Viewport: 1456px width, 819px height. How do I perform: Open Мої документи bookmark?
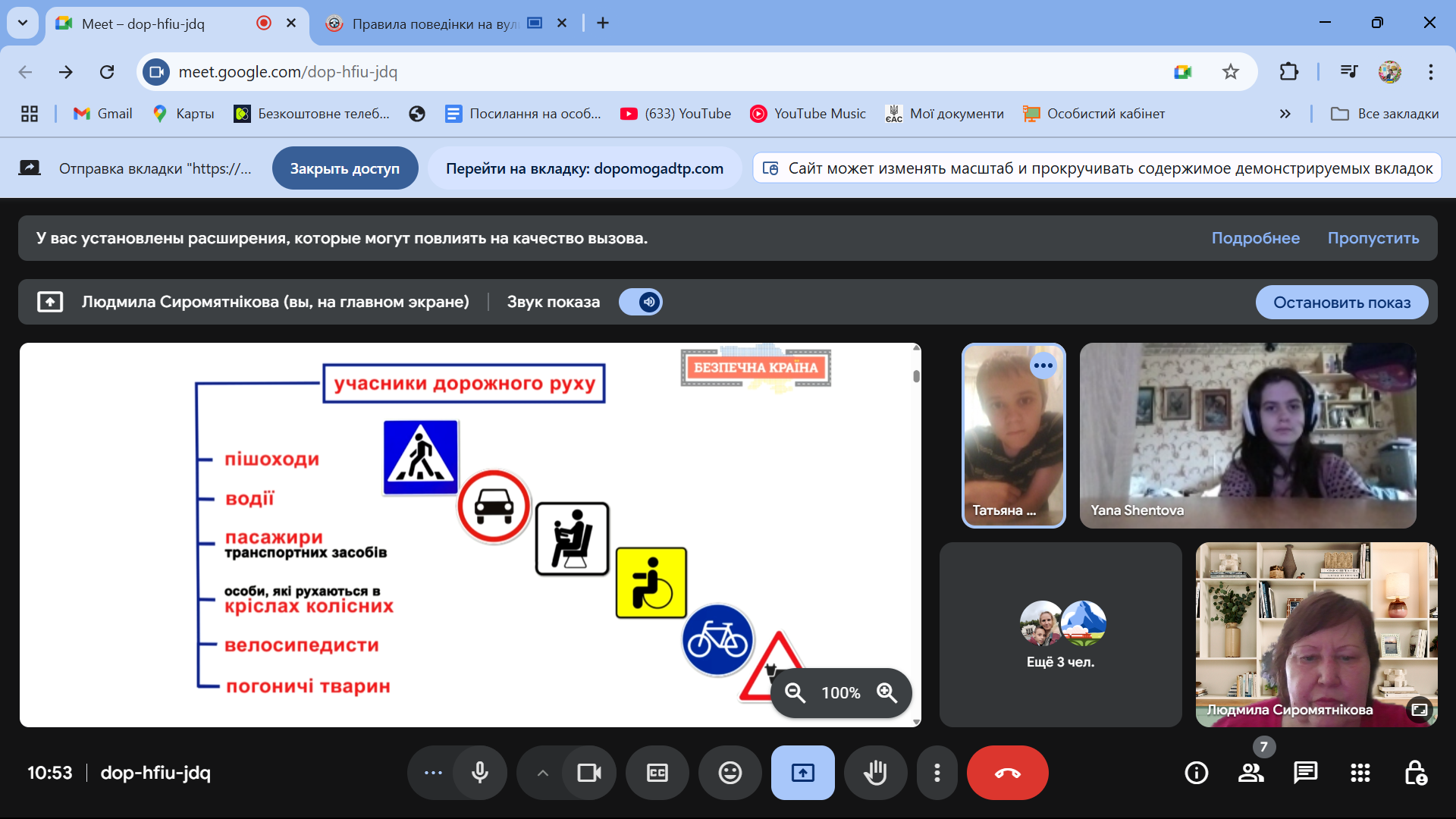[x=945, y=114]
